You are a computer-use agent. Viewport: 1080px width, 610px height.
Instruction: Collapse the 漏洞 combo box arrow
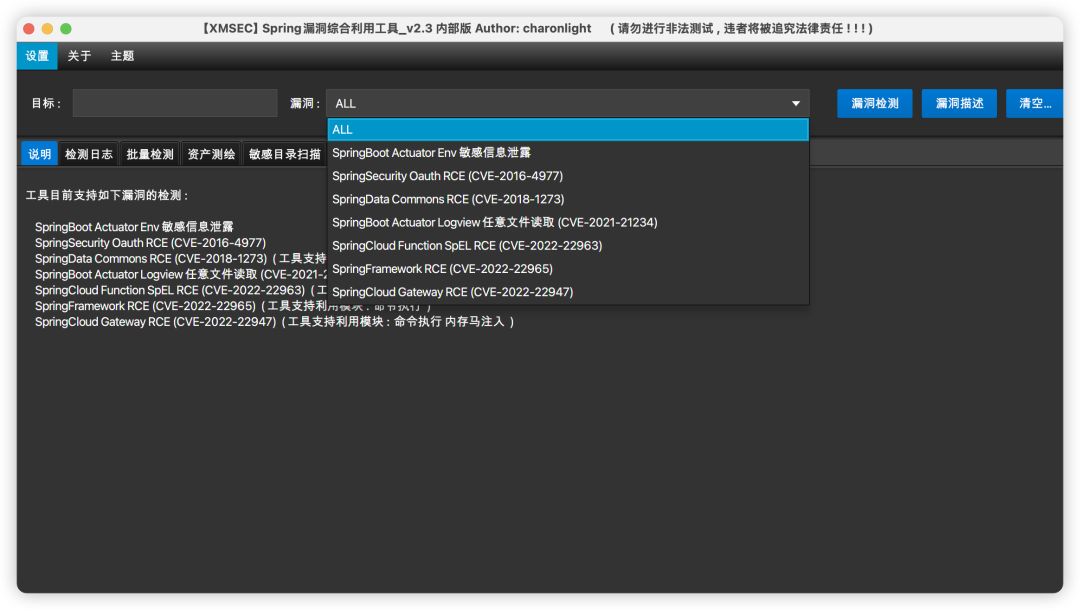coord(796,103)
